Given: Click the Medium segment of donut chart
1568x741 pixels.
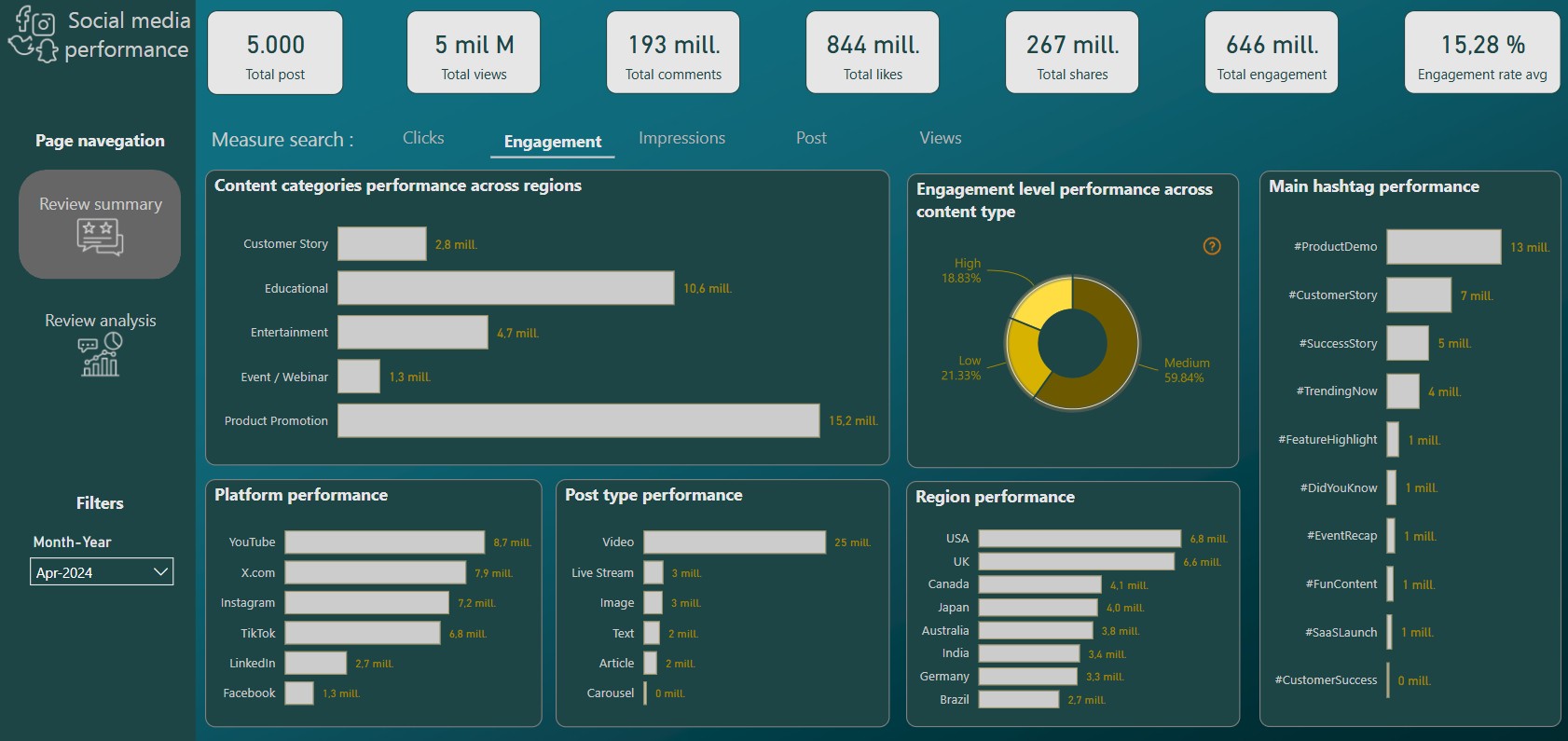Looking at the screenshot, I should pyautogui.click(x=1109, y=364).
